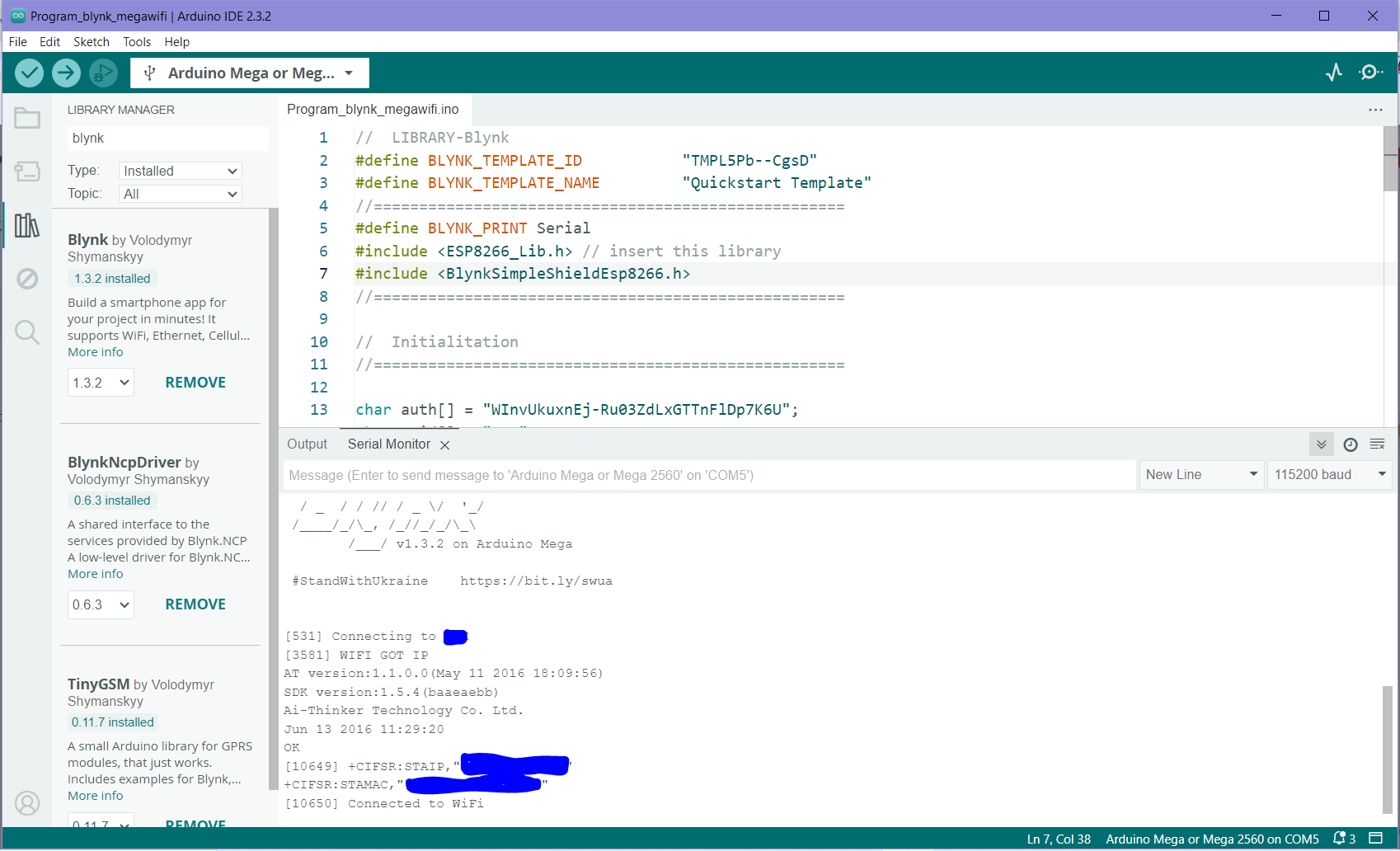Open More info for Blynk library
Viewport: 1400px width, 851px height.
point(96,352)
